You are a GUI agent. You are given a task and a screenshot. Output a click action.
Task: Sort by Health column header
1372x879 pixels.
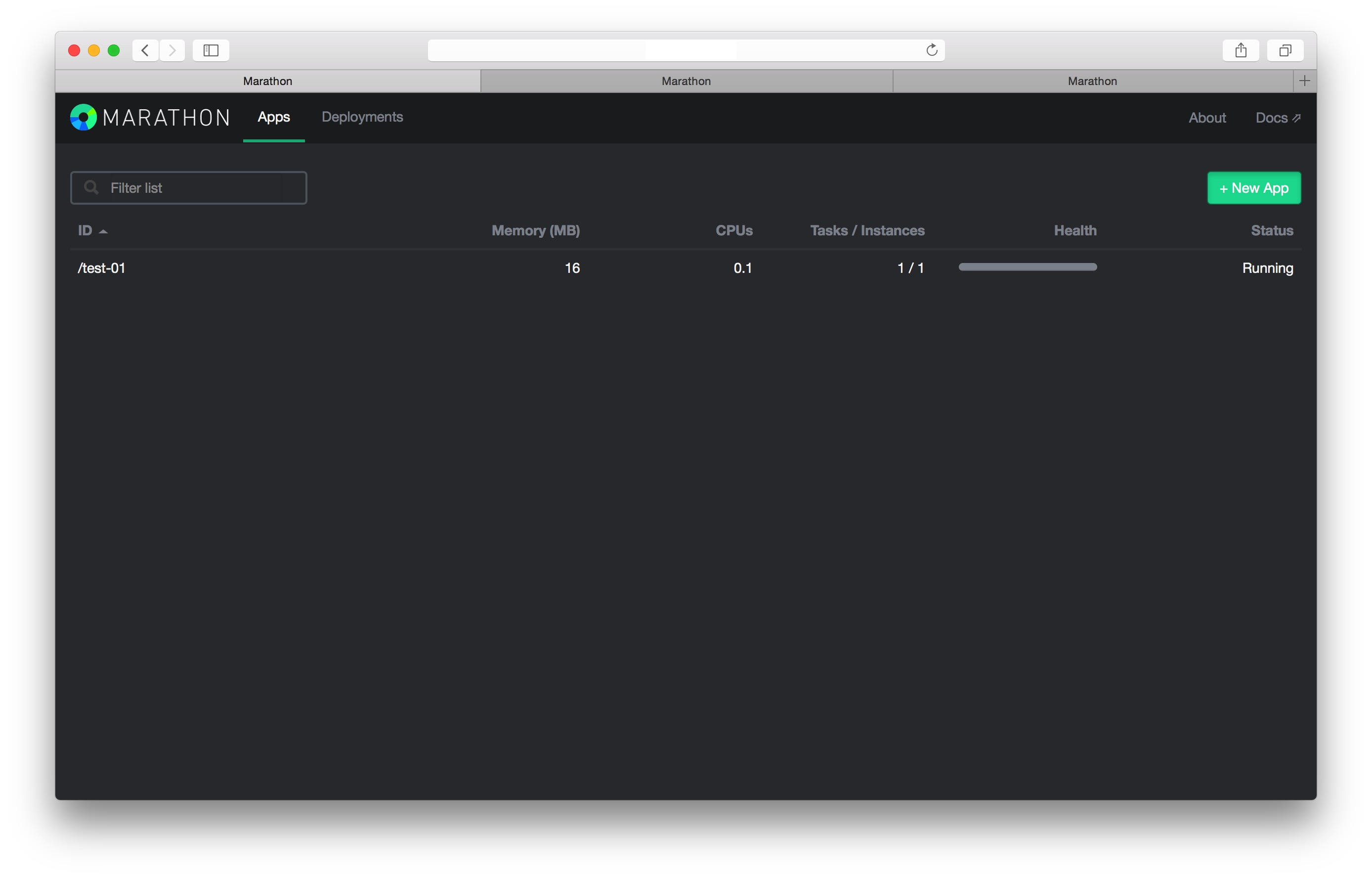pos(1075,230)
